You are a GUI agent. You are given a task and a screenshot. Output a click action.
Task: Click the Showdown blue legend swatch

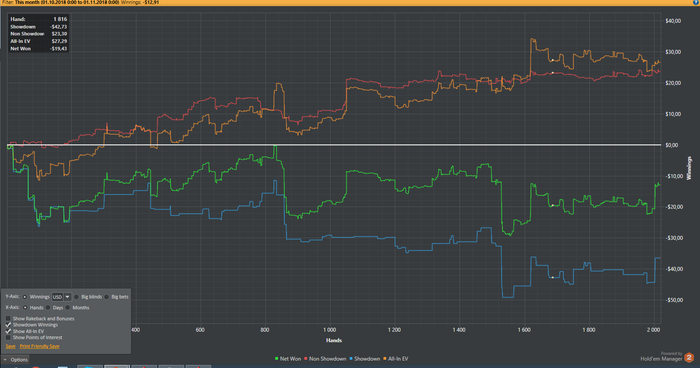[351, 359]
